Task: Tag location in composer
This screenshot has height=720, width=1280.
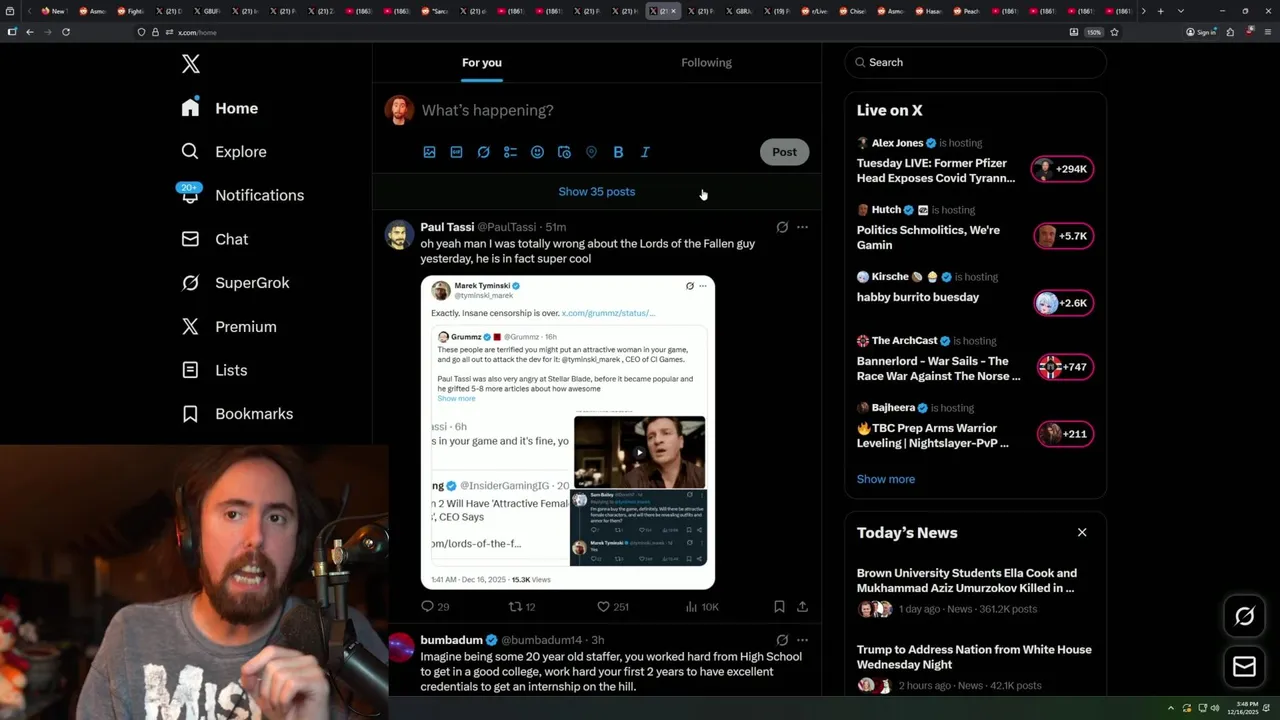Action: click(x=591, y=152)
